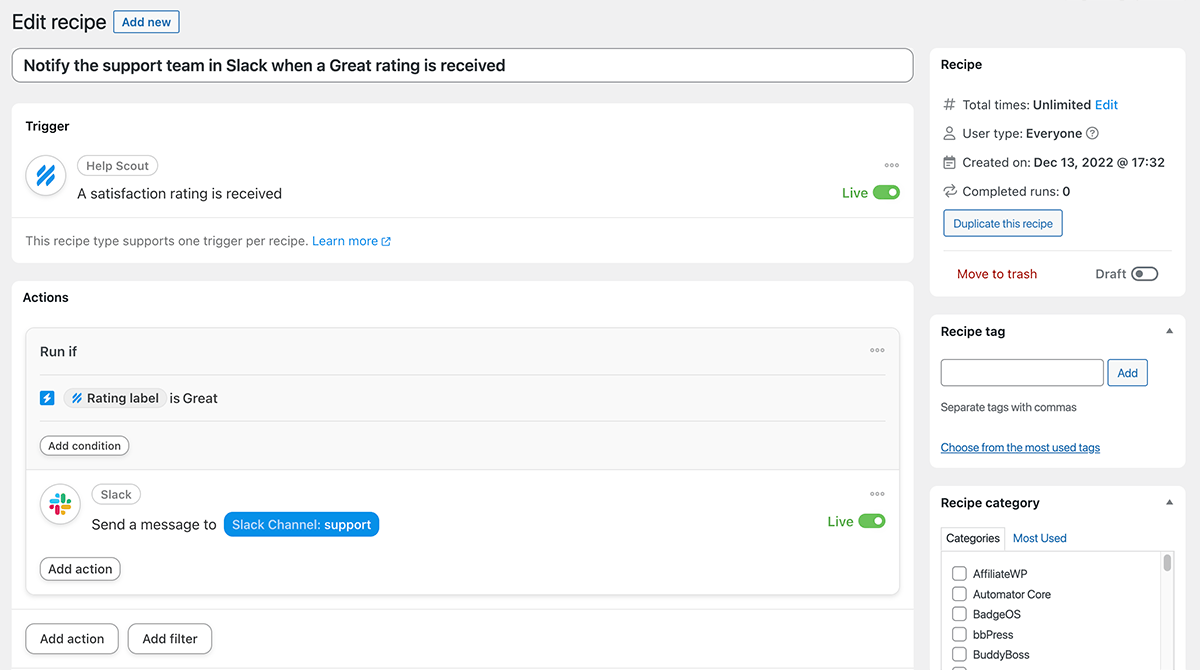
Task: Click the calendar icon beside Created on
Action: coord(950,162)
